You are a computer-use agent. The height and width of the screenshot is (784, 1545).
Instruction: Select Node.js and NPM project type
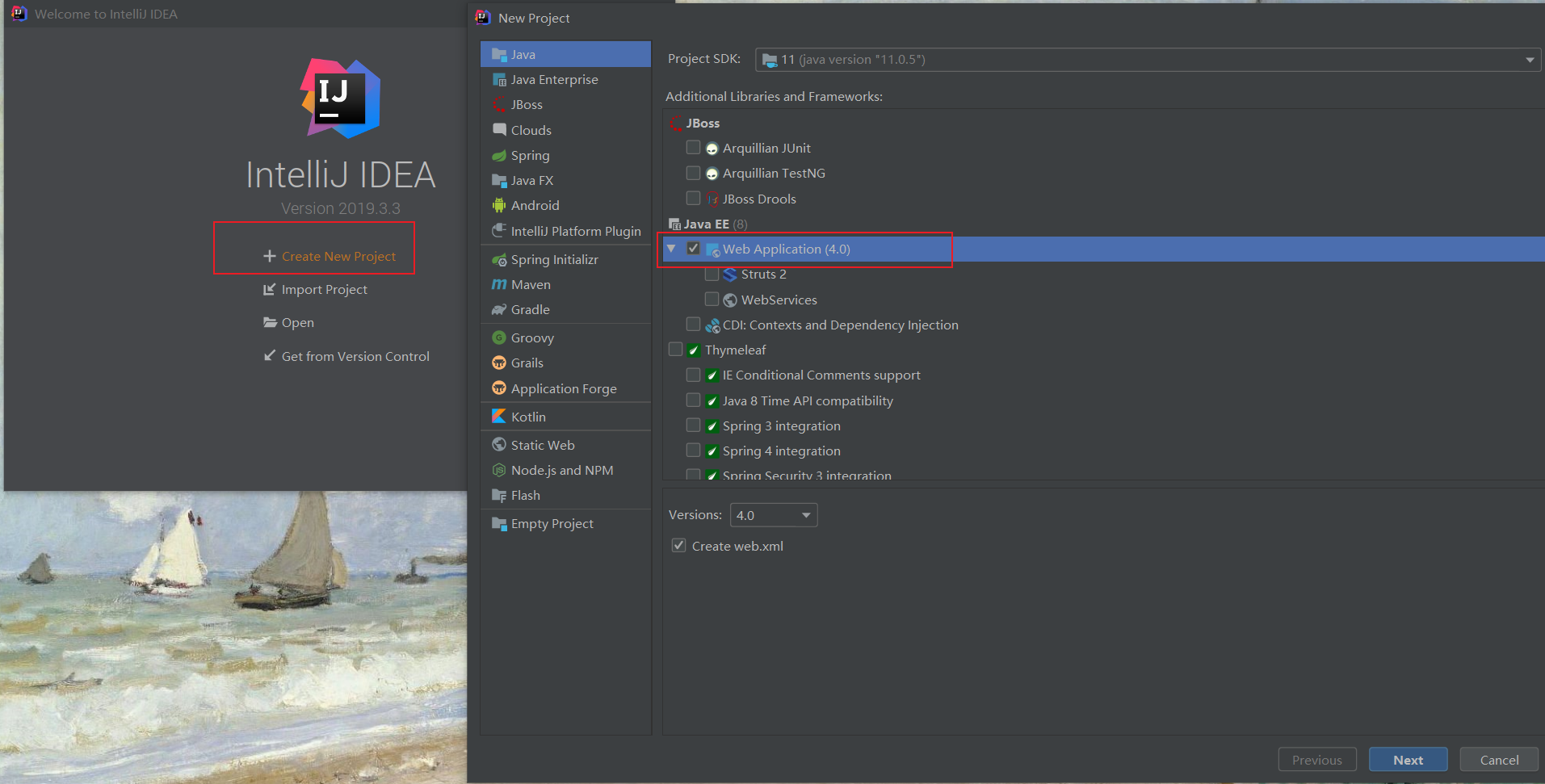click(x=565, y=470)
